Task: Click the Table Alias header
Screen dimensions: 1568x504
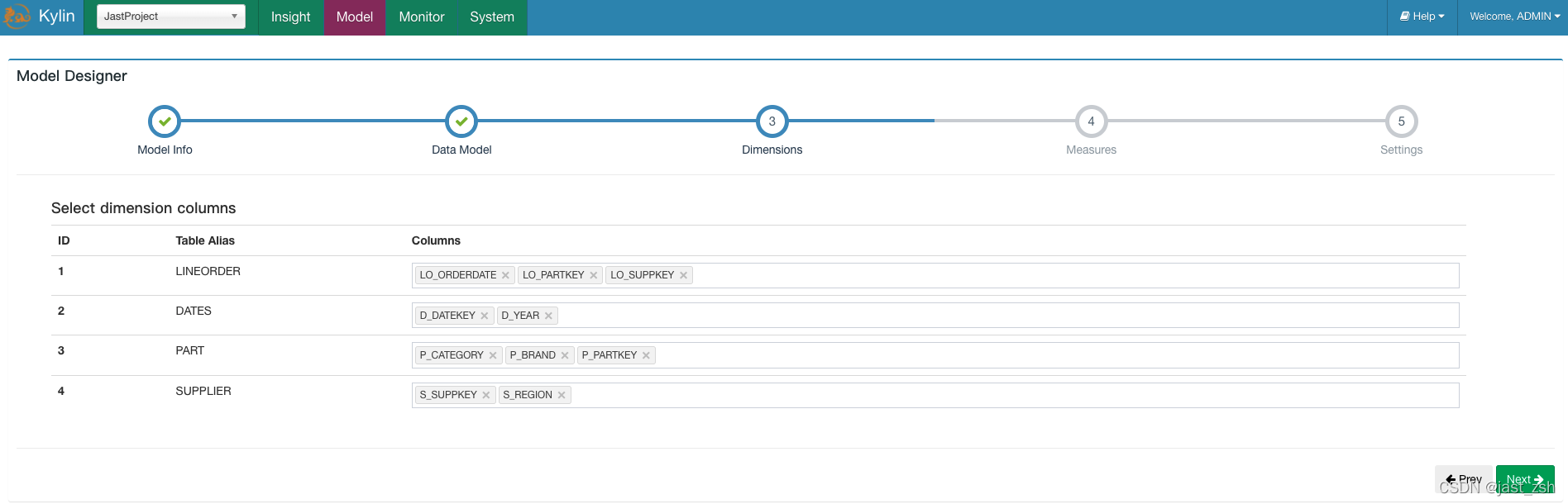Action: (205, 240)
